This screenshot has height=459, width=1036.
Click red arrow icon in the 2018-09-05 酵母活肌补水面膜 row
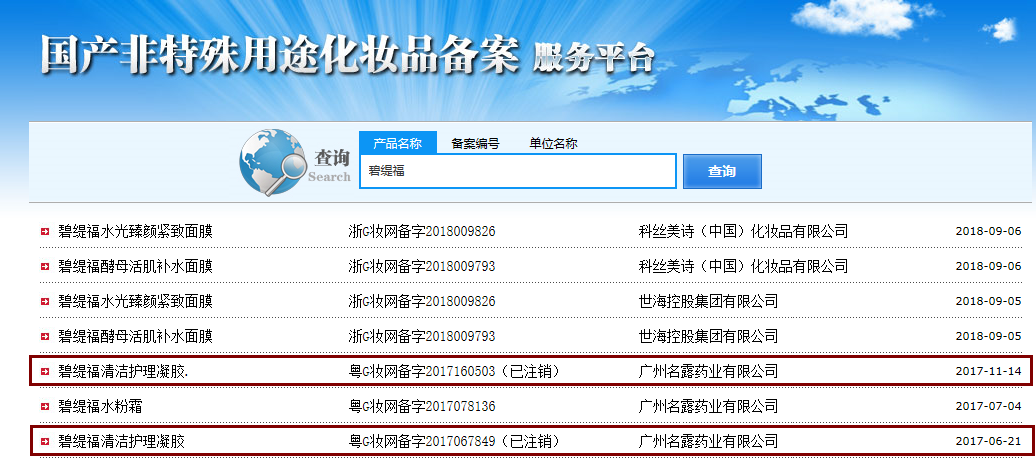(44, 336)
